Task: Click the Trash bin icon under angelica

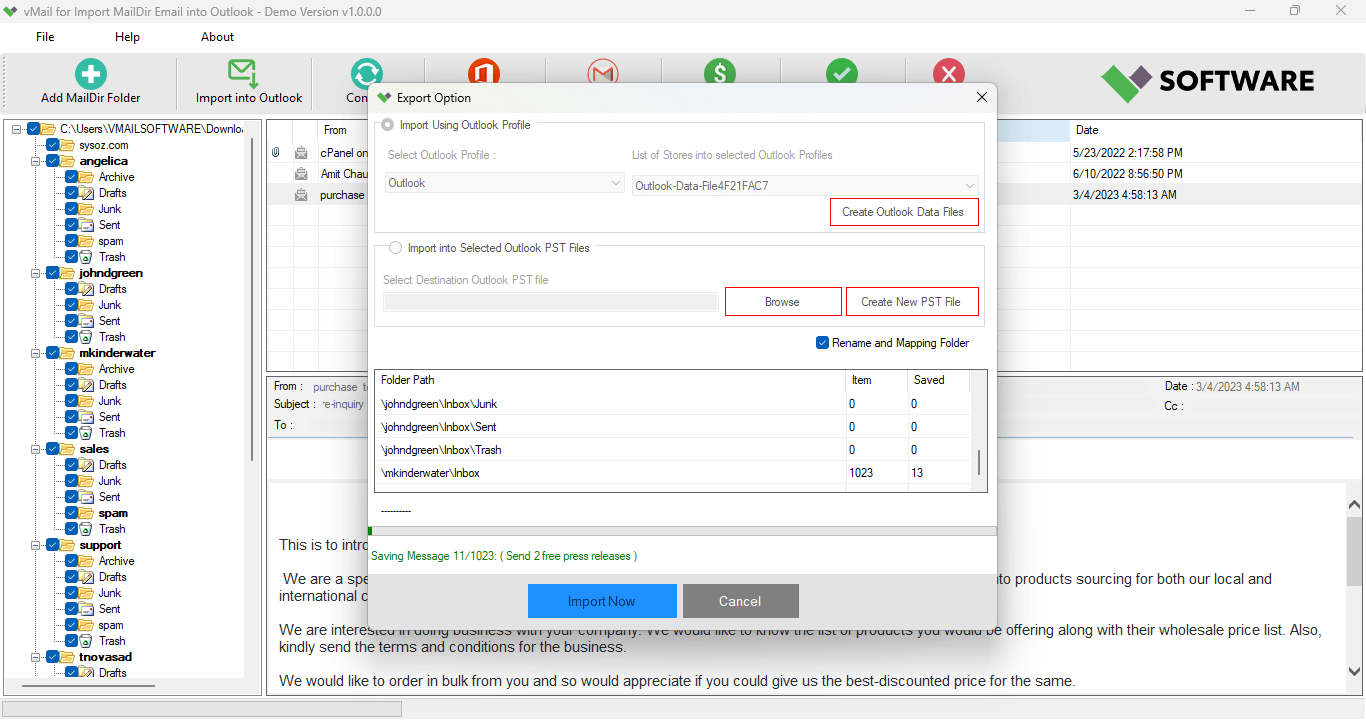Action: (88, 257)
